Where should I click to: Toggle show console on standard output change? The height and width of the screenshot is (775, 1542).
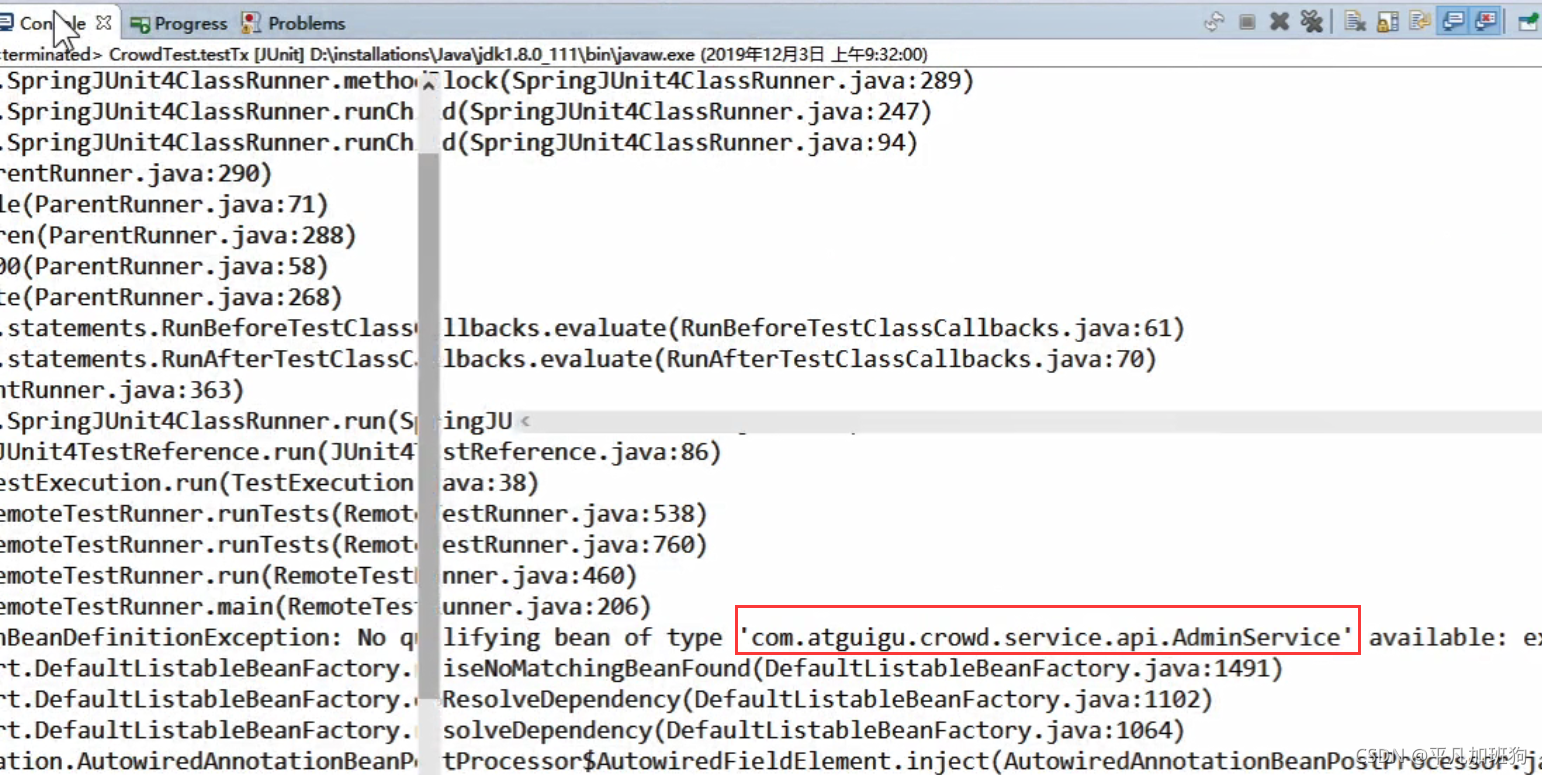point(1453,21)
